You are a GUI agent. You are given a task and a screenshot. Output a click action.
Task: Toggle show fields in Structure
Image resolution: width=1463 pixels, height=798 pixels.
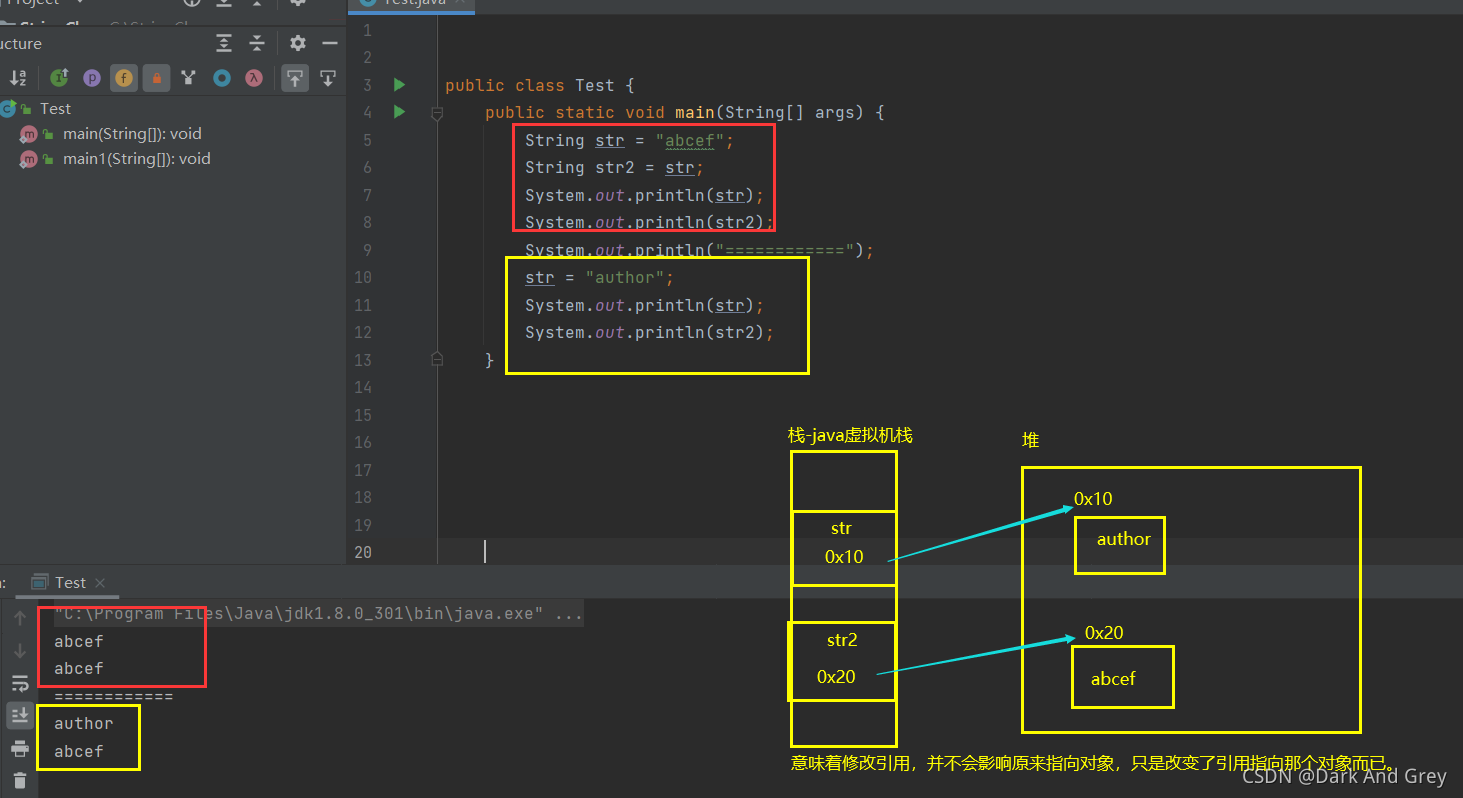pos(124,77)
